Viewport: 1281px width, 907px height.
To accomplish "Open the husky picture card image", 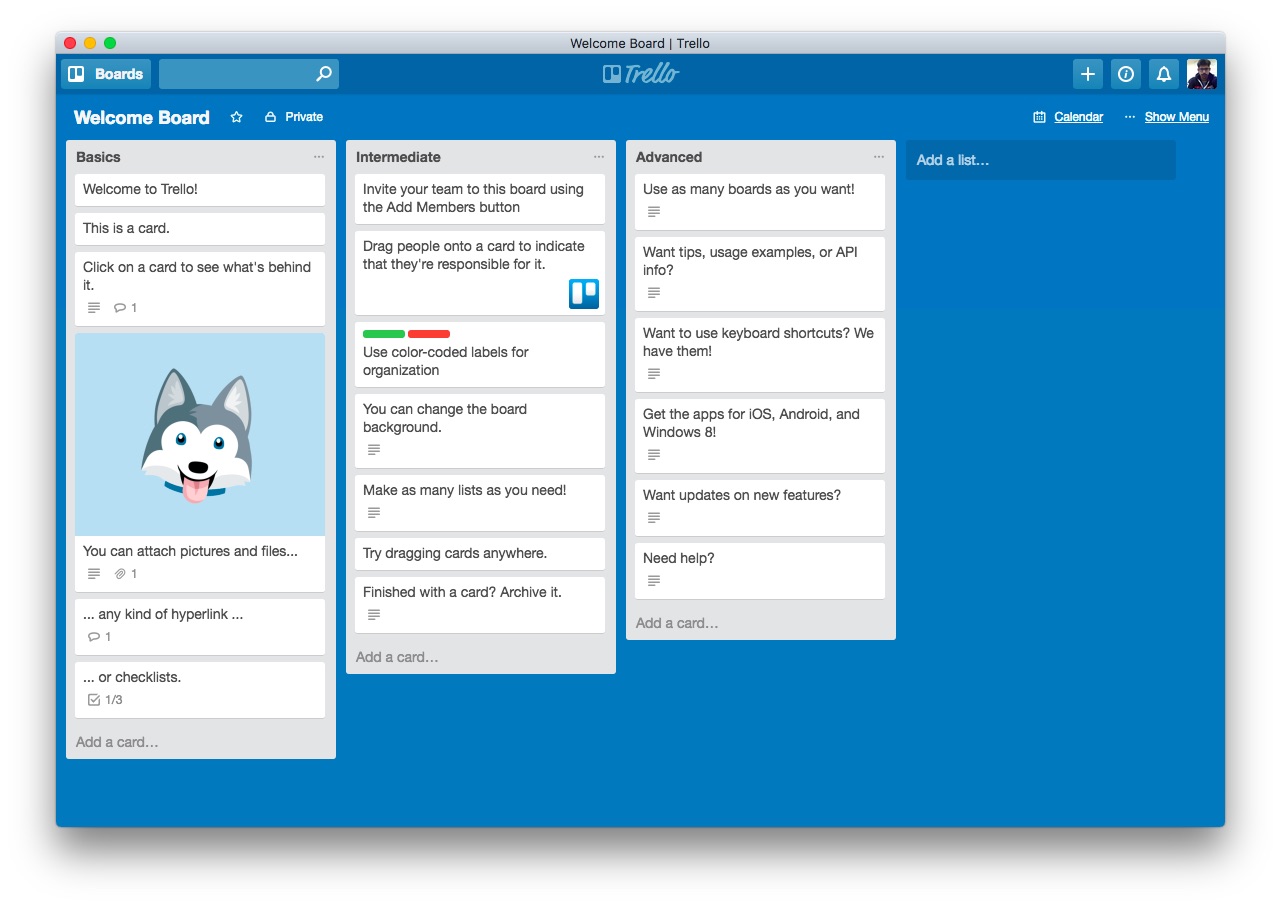I will point(200,434).
